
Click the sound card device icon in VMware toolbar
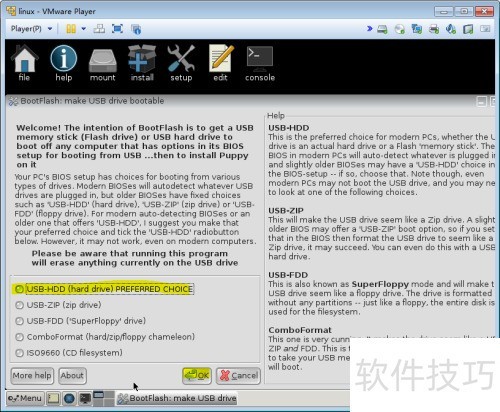point(451,29)
